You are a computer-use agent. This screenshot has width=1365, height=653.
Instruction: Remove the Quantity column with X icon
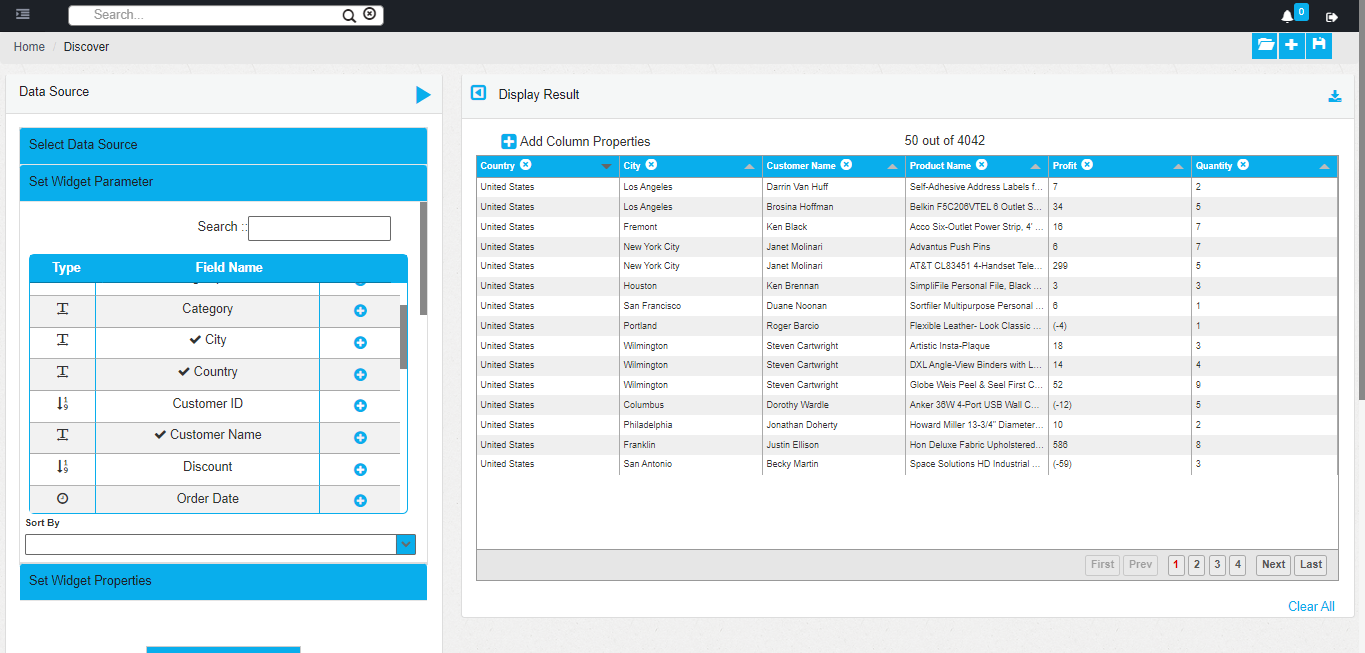click(1243, 165)
